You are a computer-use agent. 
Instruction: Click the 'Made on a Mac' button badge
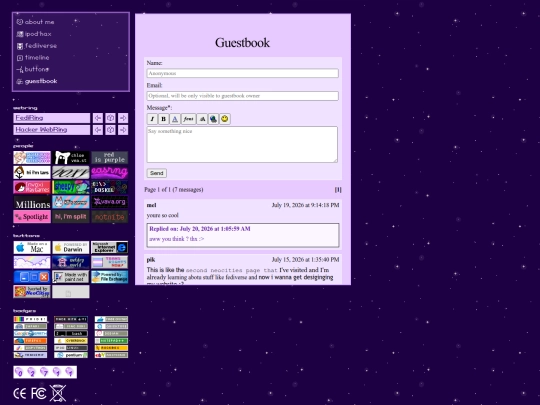coord(32,247)
